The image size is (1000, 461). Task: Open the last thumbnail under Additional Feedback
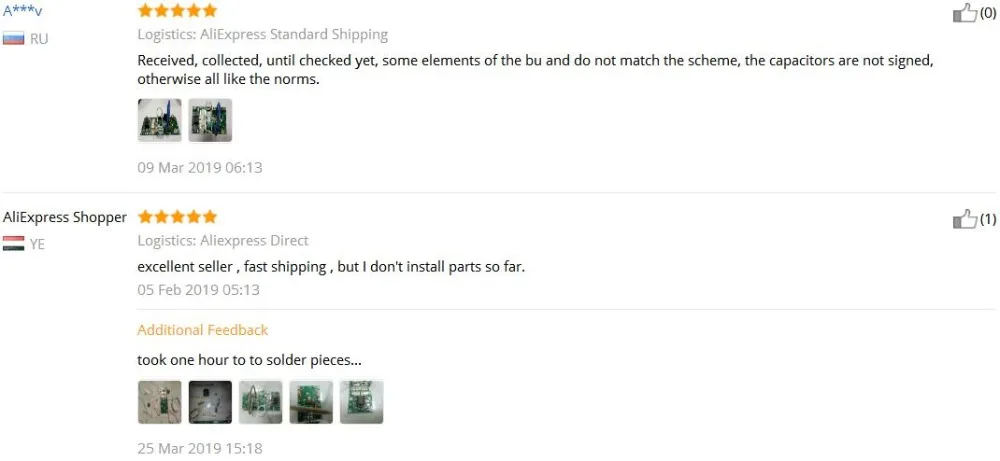pos(362,402)
